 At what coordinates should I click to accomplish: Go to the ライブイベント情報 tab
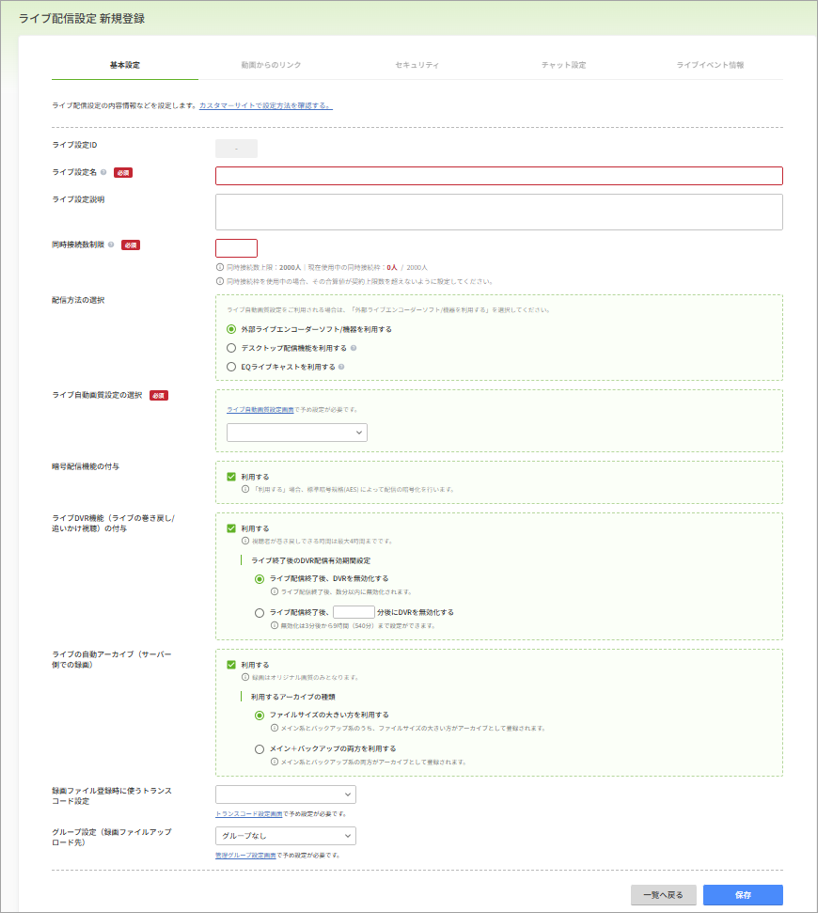[x=710, y=65]
